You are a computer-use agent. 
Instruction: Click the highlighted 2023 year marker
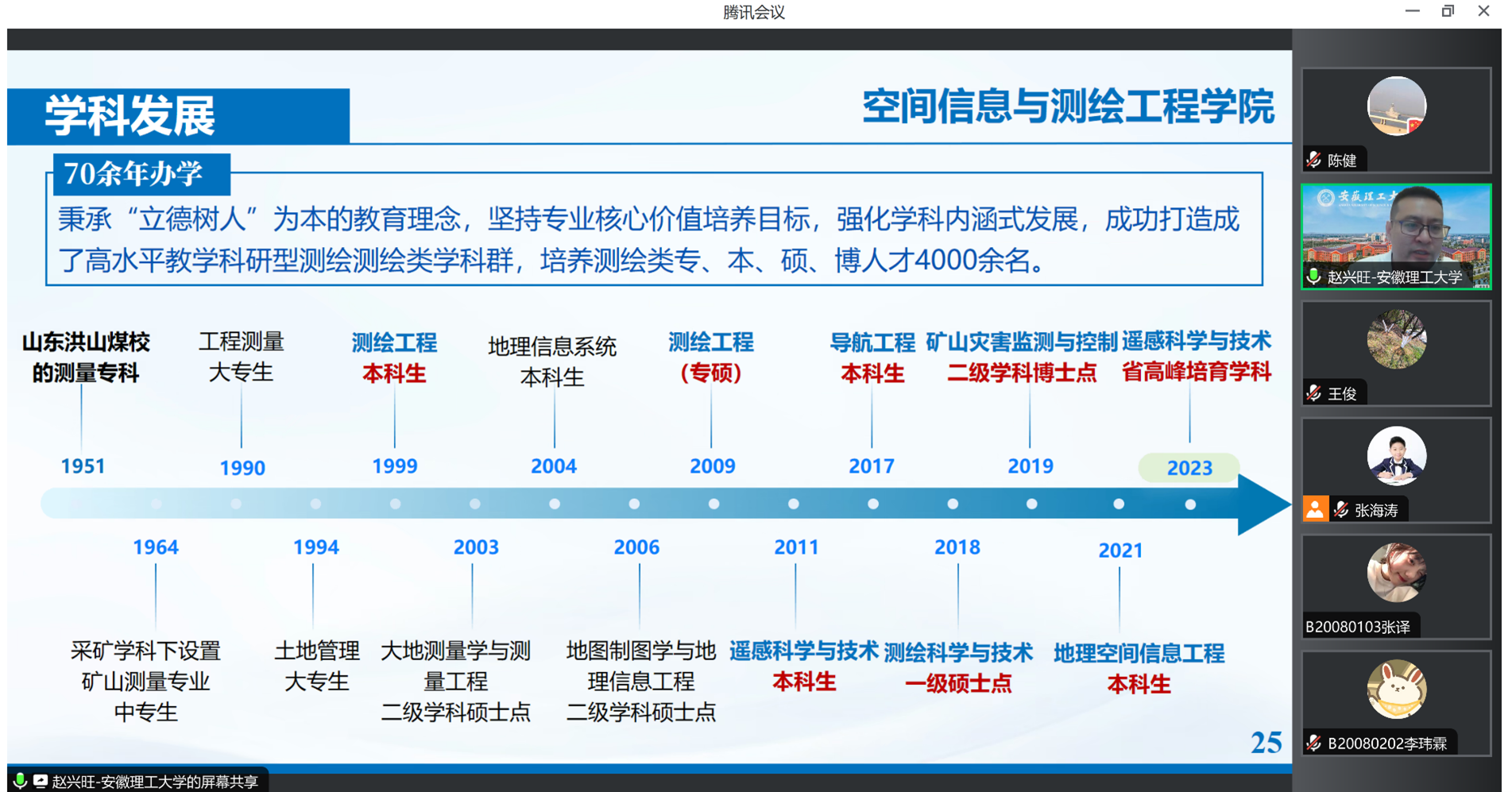tap(1189, 468)
